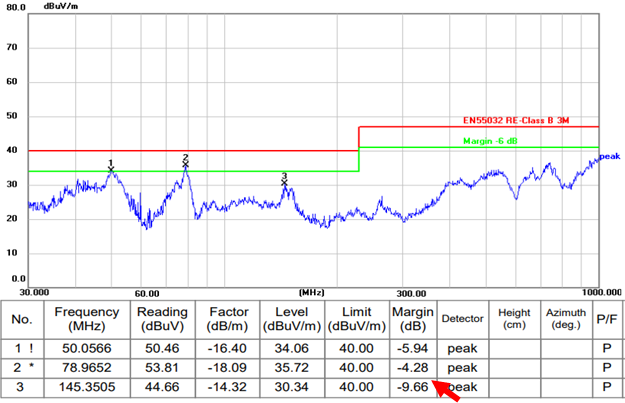This screenshot has height=403, width=625.
Task: Click the row number cell '3'
Action: coord(20,387)
